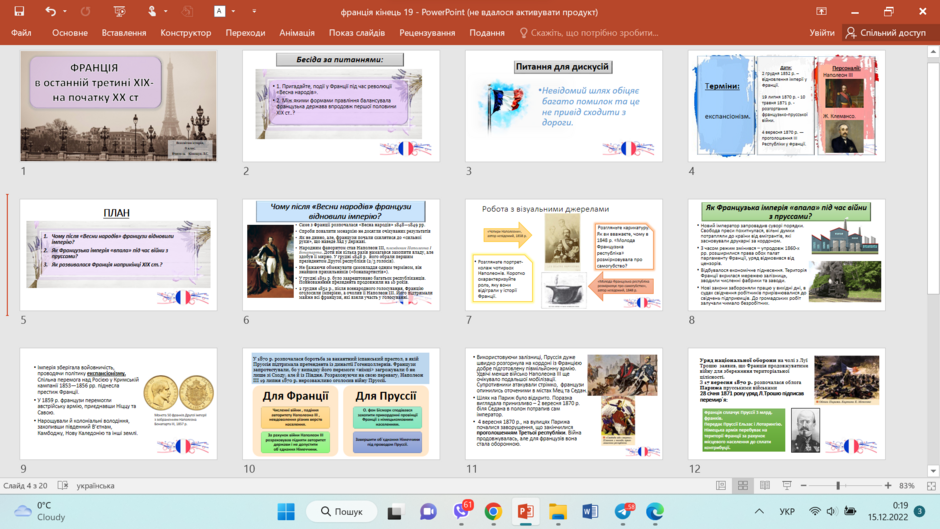The height and width of the screenshot is (529, 940).
Task: Switch to Reading view icon
Action: pos(765,485)
